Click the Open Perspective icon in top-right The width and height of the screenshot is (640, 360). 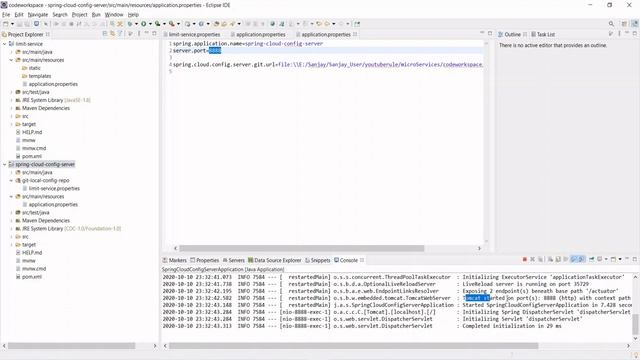coord(624,24)
